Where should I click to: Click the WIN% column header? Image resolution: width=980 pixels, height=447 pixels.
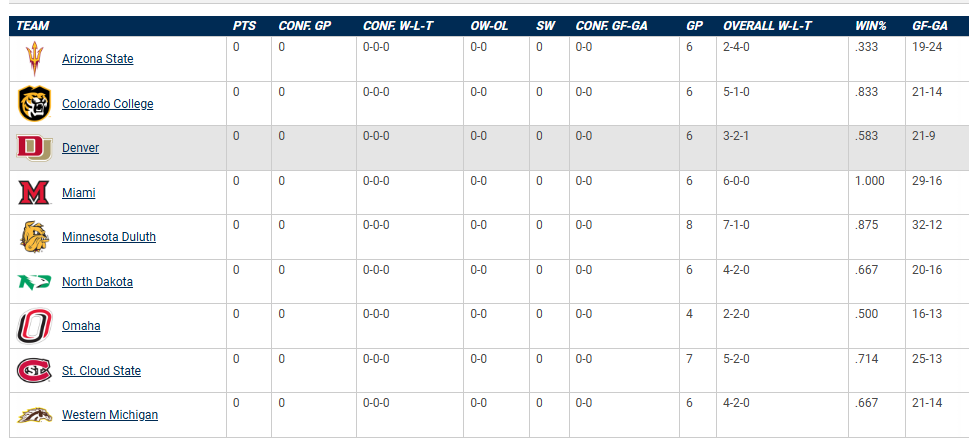click(869, 25)
